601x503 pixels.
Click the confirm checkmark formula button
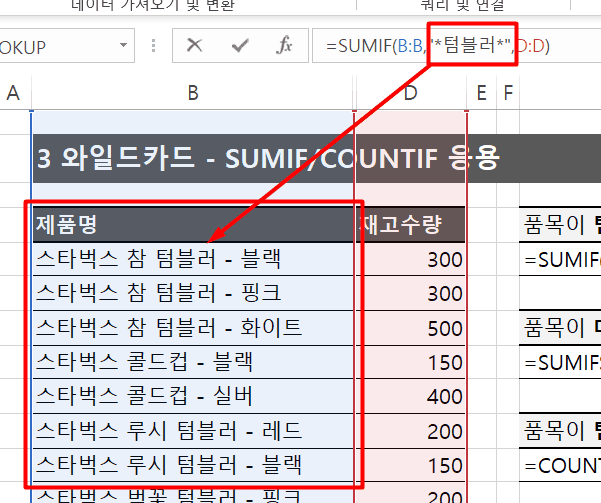[x=240, y=46]
